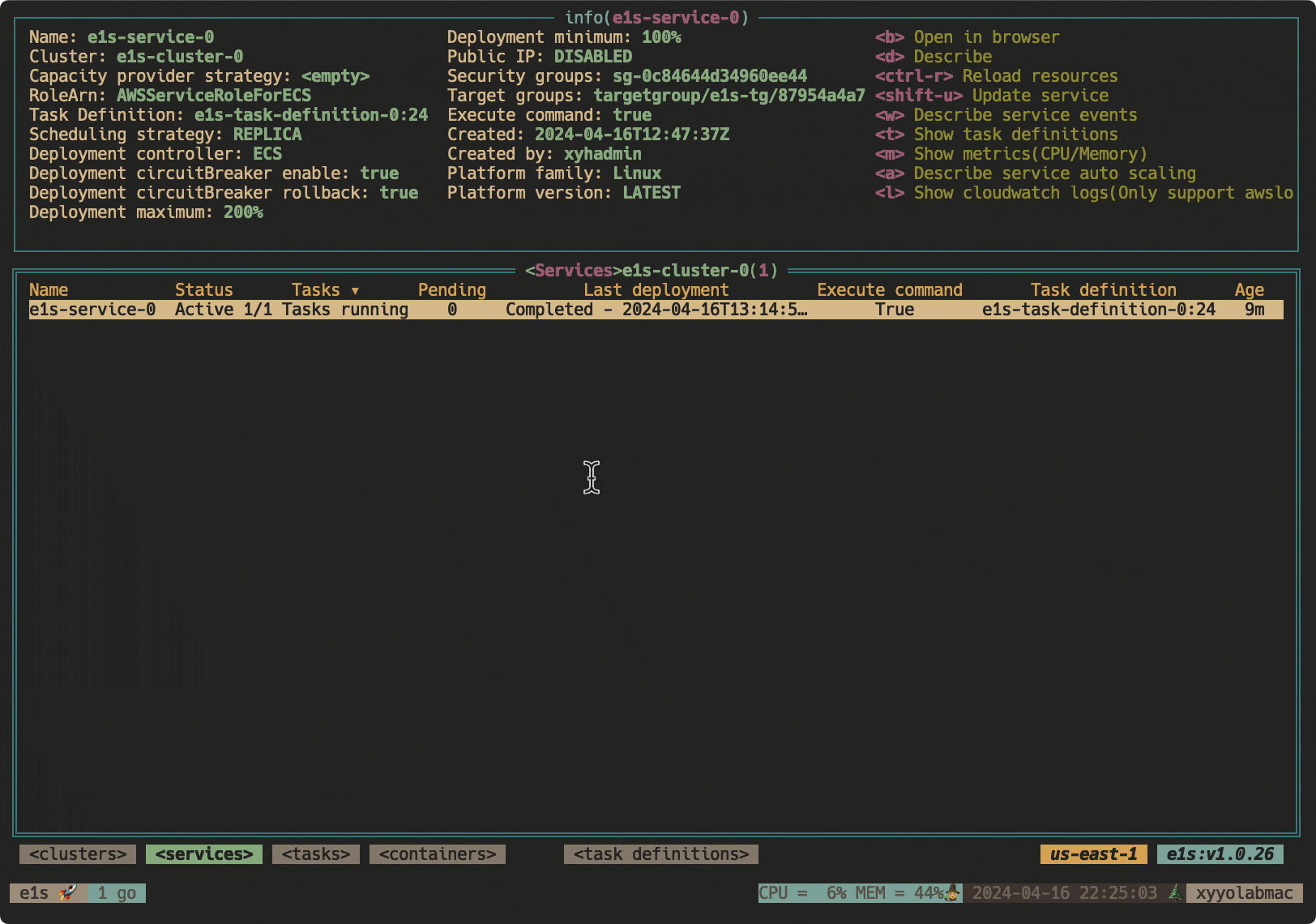Click the Age column header
Screen dimensions: 1316x924
(x=1250, y=290)
